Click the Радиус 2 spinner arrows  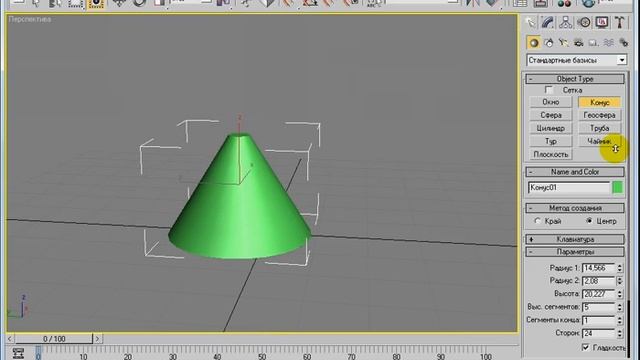coord(620,281)
